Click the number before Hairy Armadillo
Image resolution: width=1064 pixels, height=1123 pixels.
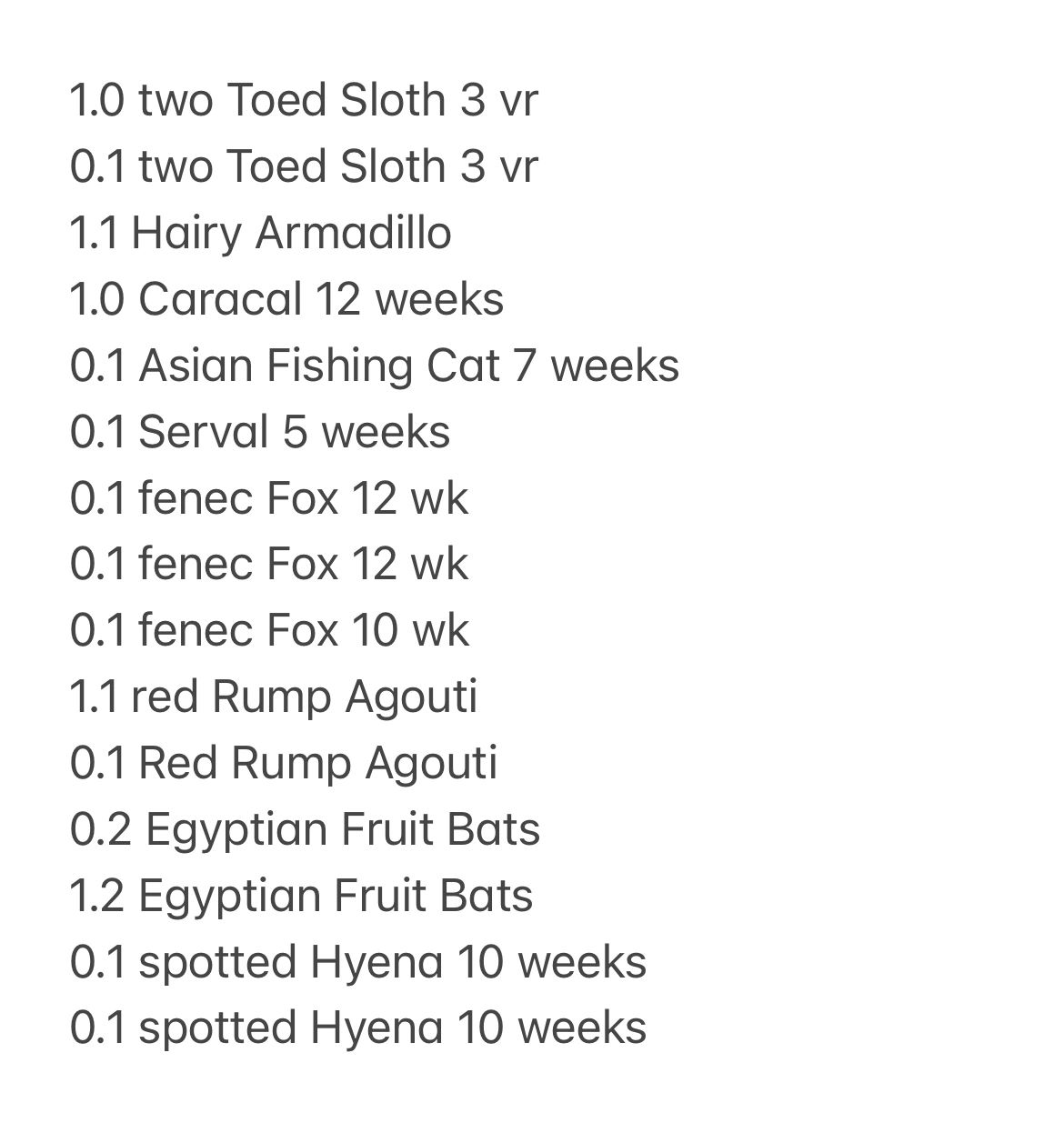pos(94,233)
